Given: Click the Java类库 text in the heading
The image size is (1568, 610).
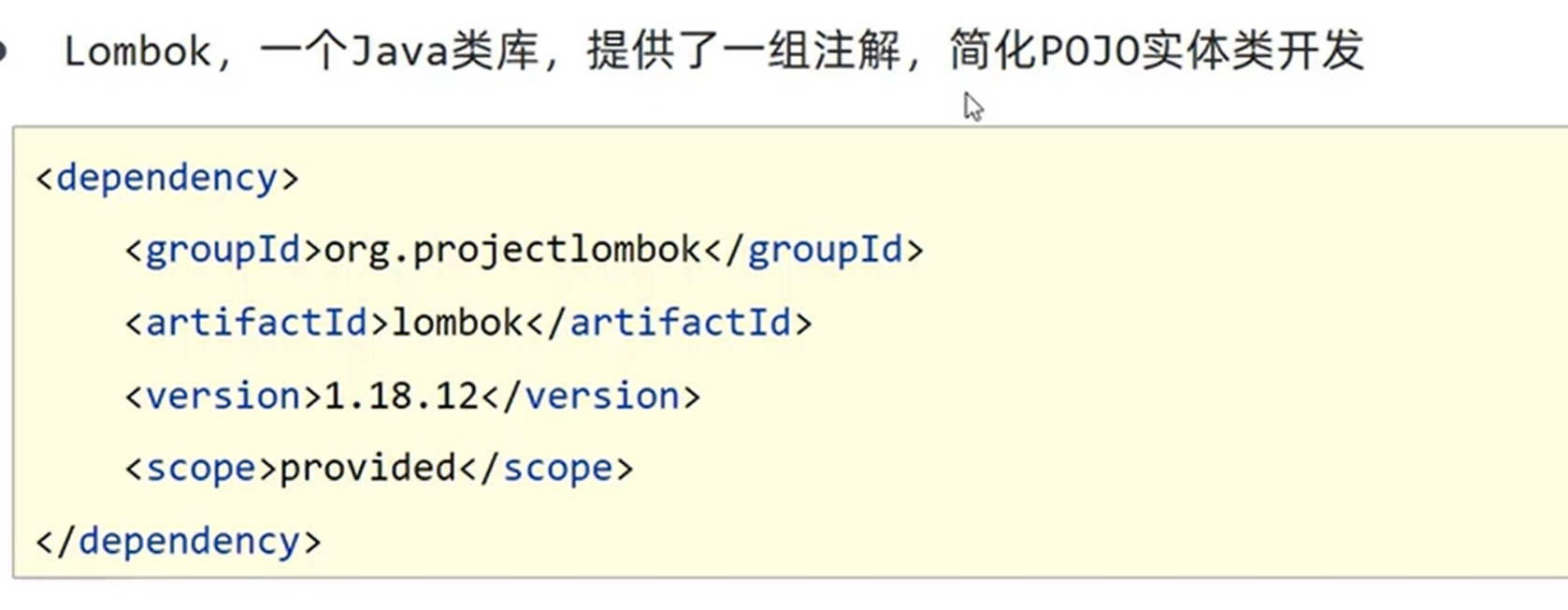Looking at the screenshot, I should click(445, 51).
